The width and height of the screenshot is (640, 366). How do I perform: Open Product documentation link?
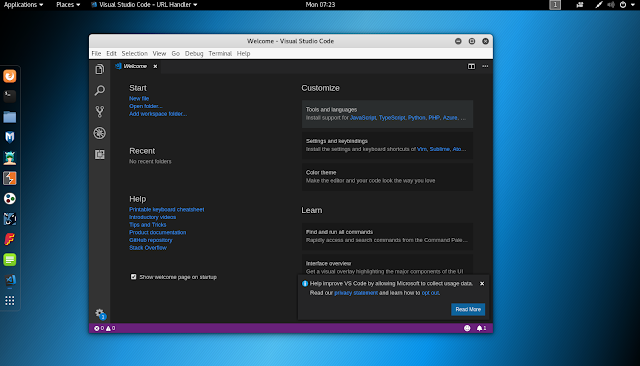click(x=158, y=232)
